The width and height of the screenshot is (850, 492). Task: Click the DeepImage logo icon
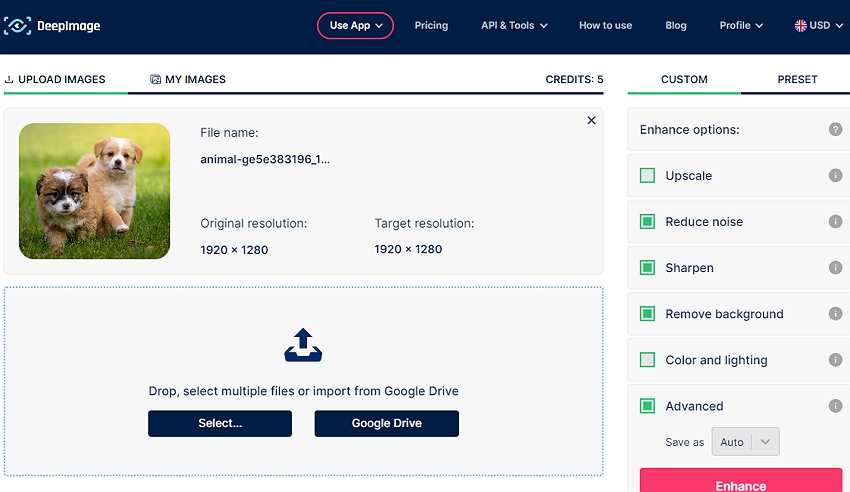click(x=17, y=26)
